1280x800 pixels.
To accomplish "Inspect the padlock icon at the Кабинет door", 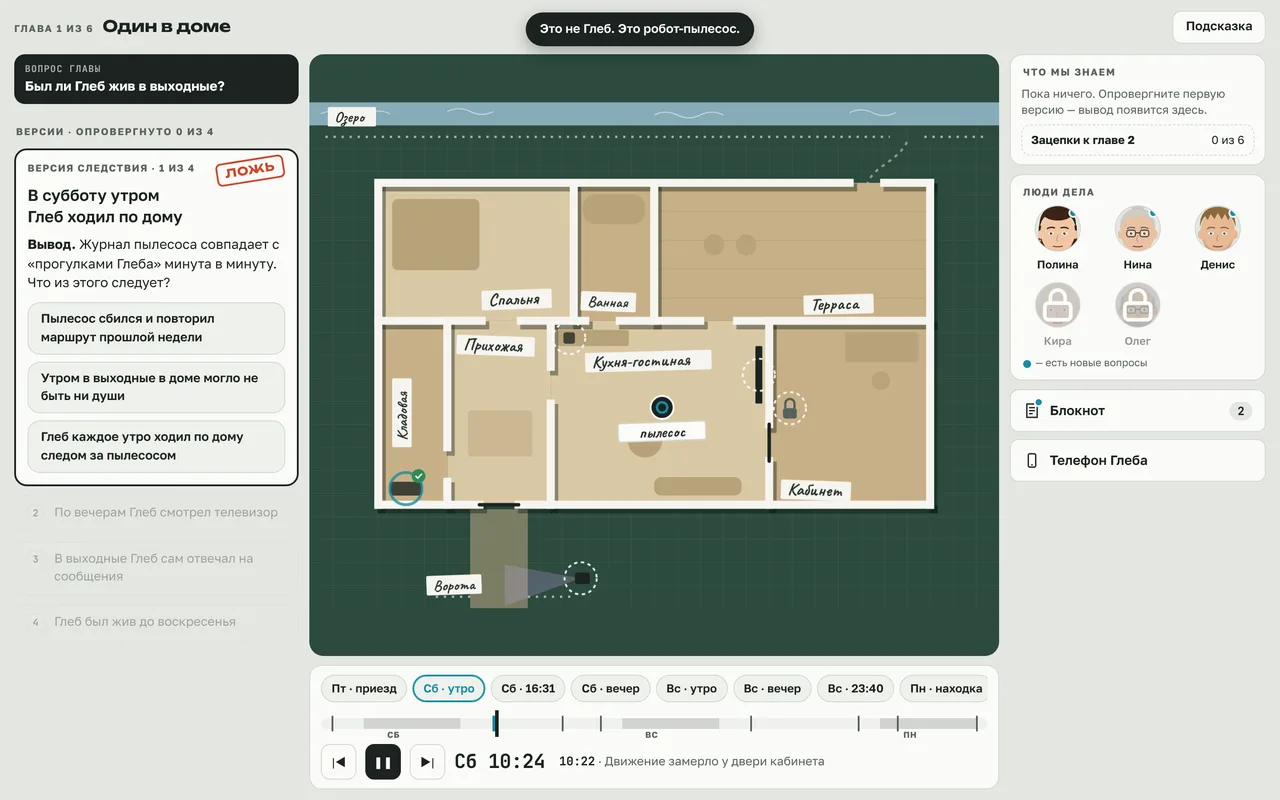I will pos(789,408).
